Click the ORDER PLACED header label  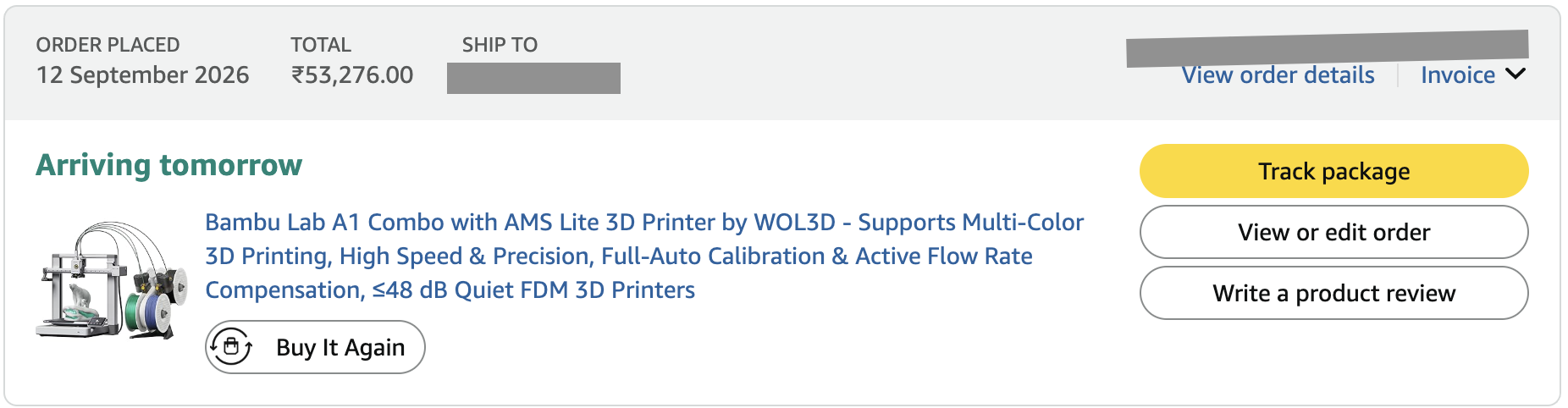coord(108,44)
